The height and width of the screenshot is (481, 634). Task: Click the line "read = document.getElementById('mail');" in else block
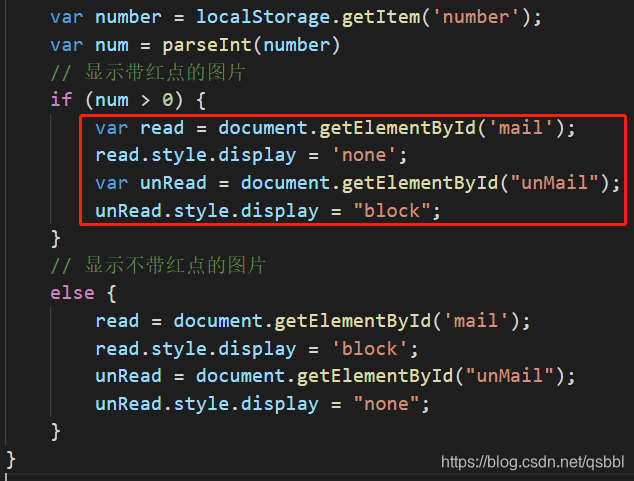tap(313, 321)
